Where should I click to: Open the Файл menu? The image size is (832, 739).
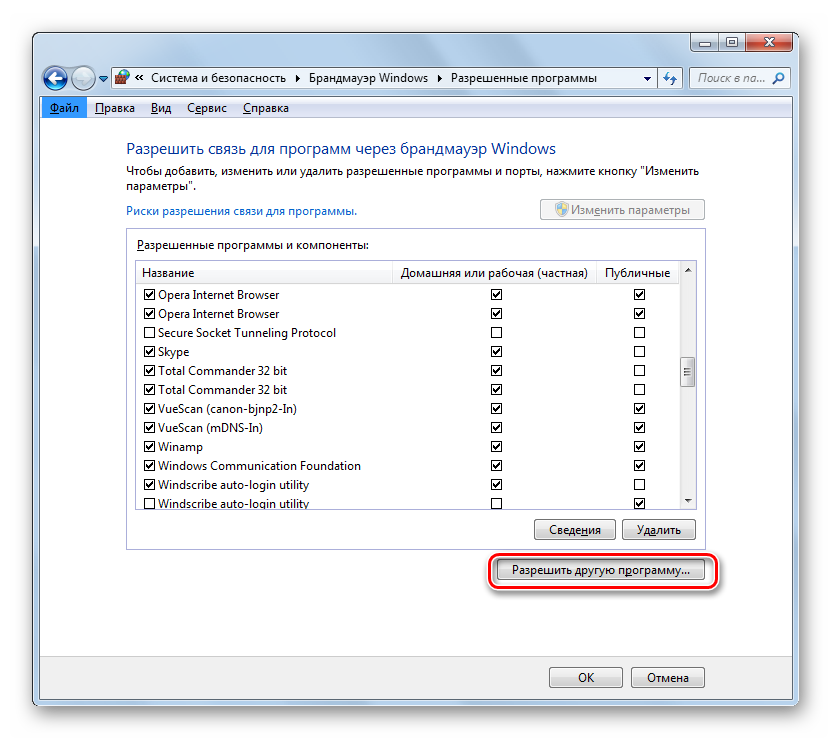(64, 108)
